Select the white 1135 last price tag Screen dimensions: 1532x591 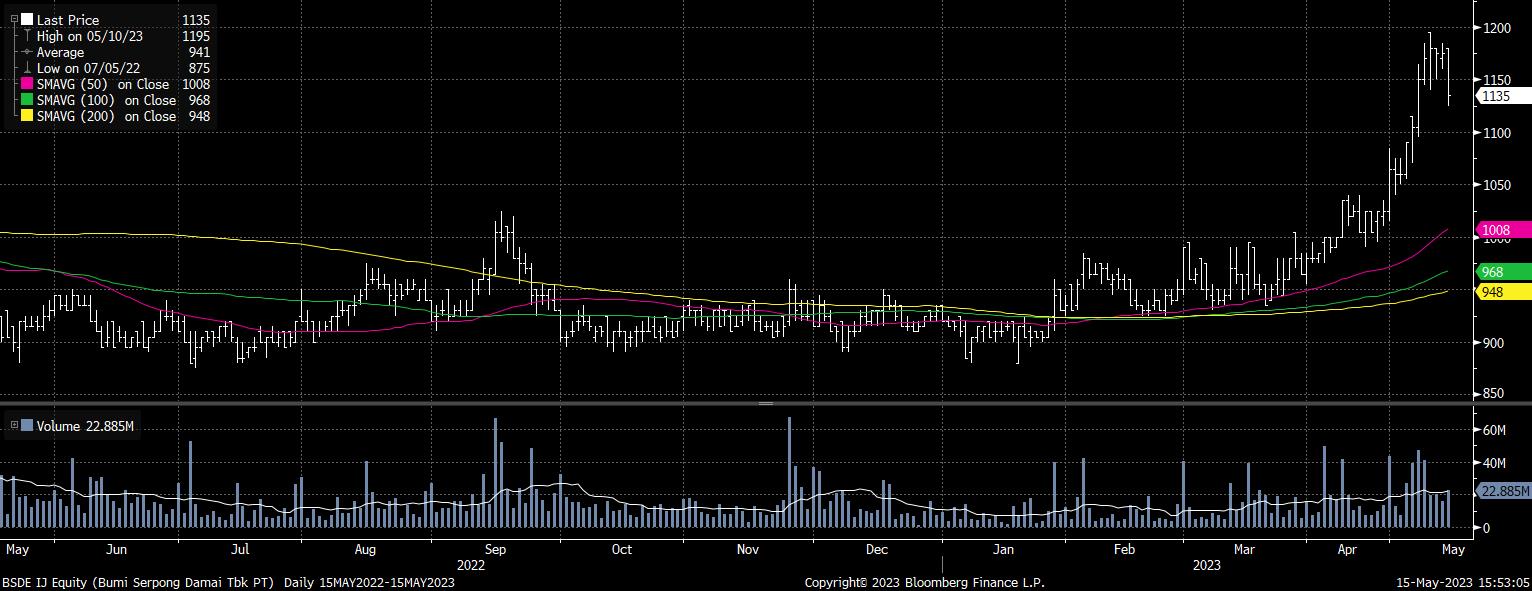tap(1502, 96)
